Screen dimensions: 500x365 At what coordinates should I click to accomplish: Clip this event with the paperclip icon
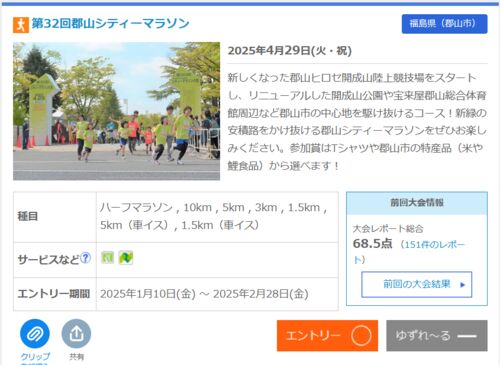coord(35,334)
